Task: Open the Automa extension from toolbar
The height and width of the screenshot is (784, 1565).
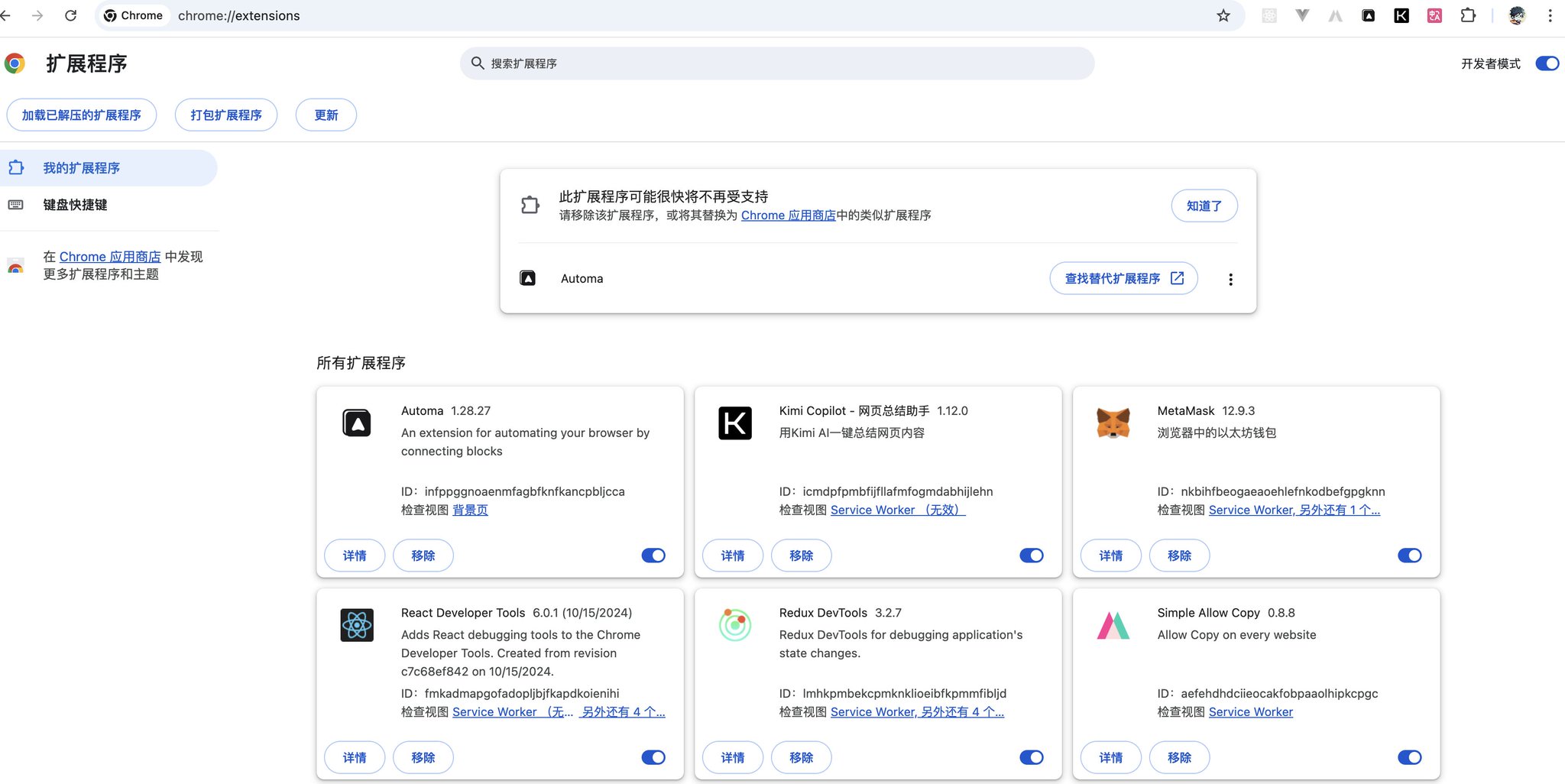Action: pyautogui.click(x=1369, y=15)
